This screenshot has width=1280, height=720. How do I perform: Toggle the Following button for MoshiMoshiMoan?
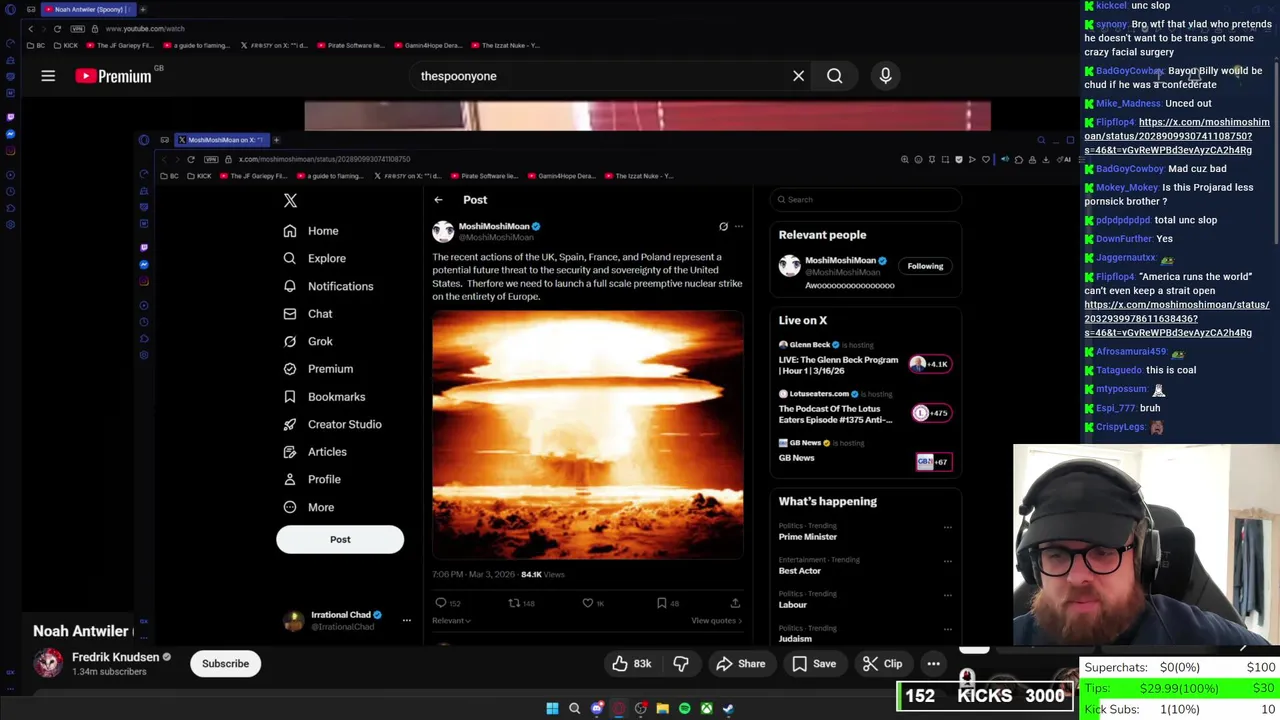925,266
